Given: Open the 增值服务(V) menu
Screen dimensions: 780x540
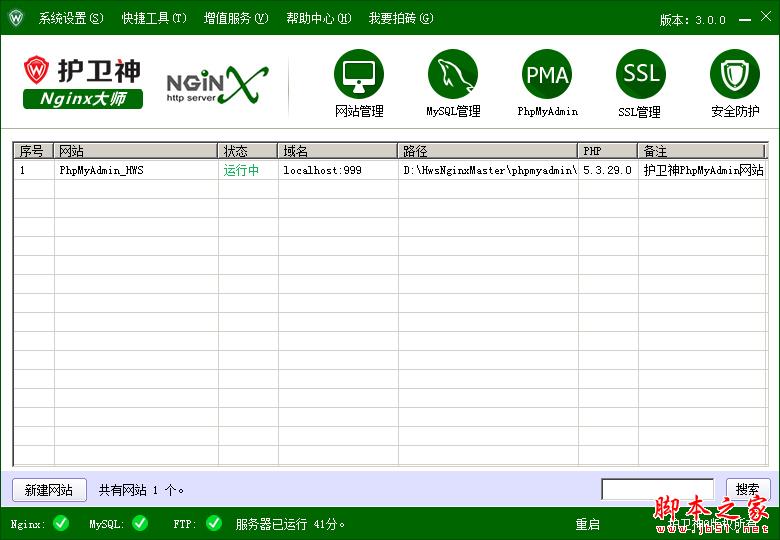Looking at the screenshot, I should [236, 18].
